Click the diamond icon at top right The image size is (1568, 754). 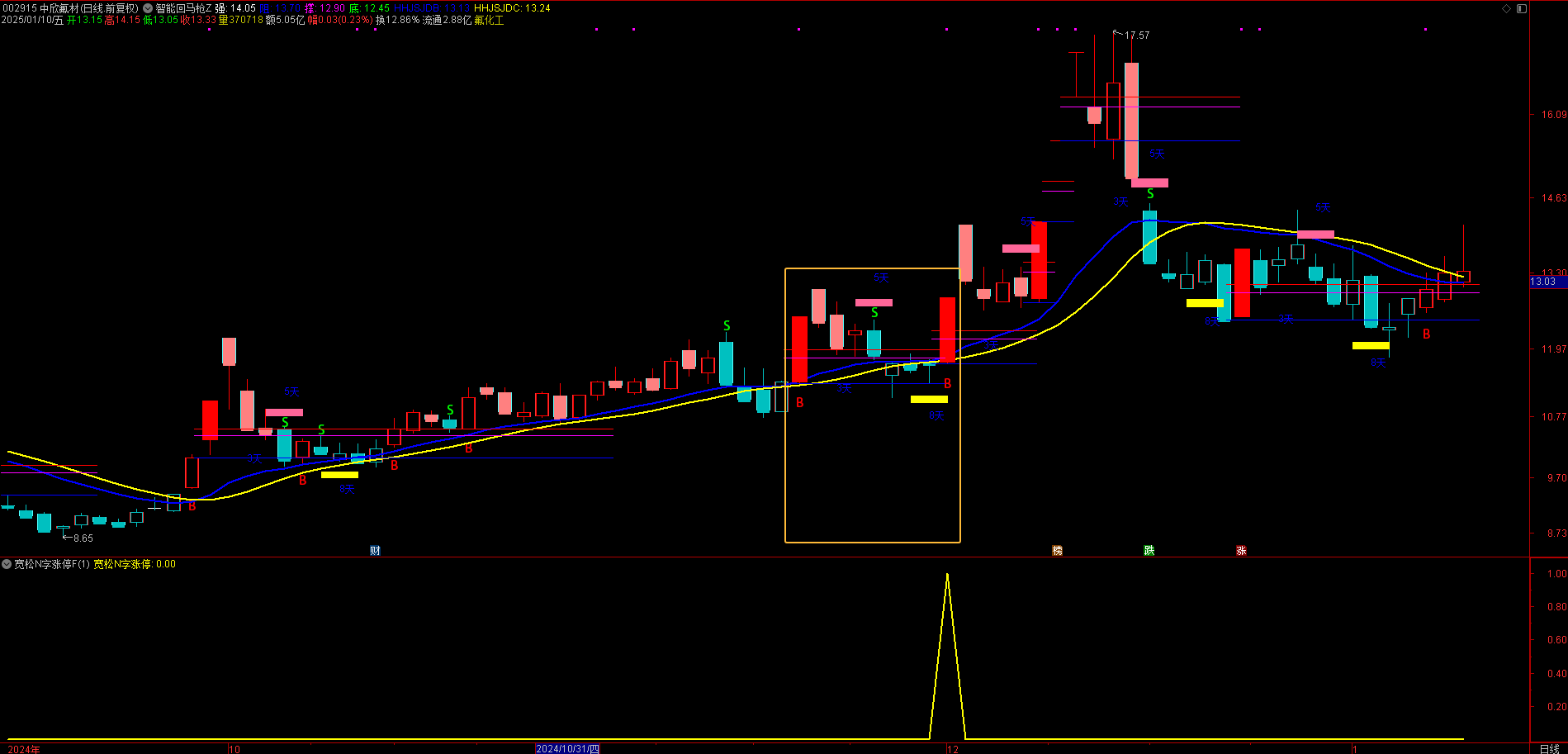1506,8
